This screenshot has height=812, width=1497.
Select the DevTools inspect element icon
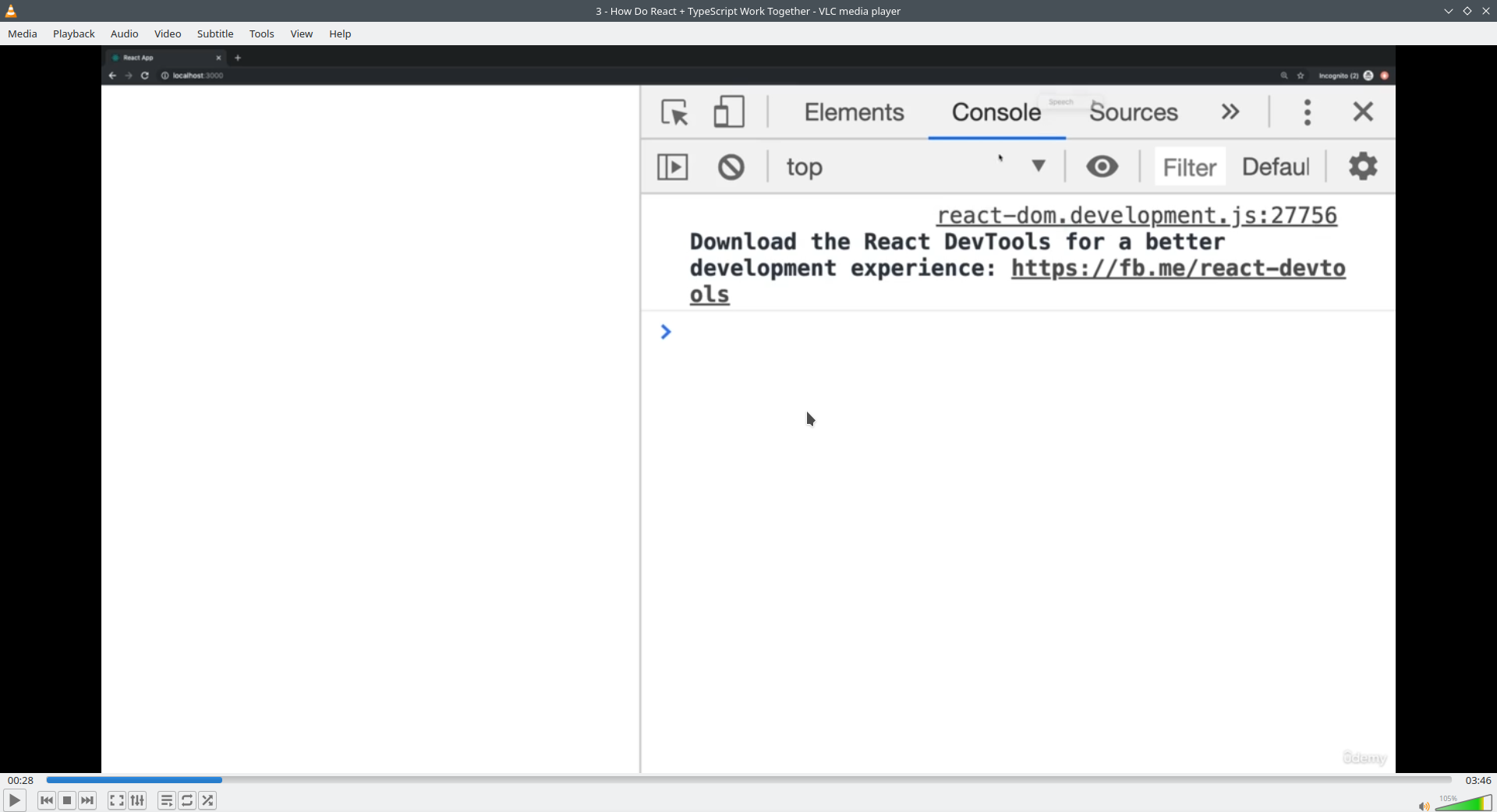(x=674, y=112)
